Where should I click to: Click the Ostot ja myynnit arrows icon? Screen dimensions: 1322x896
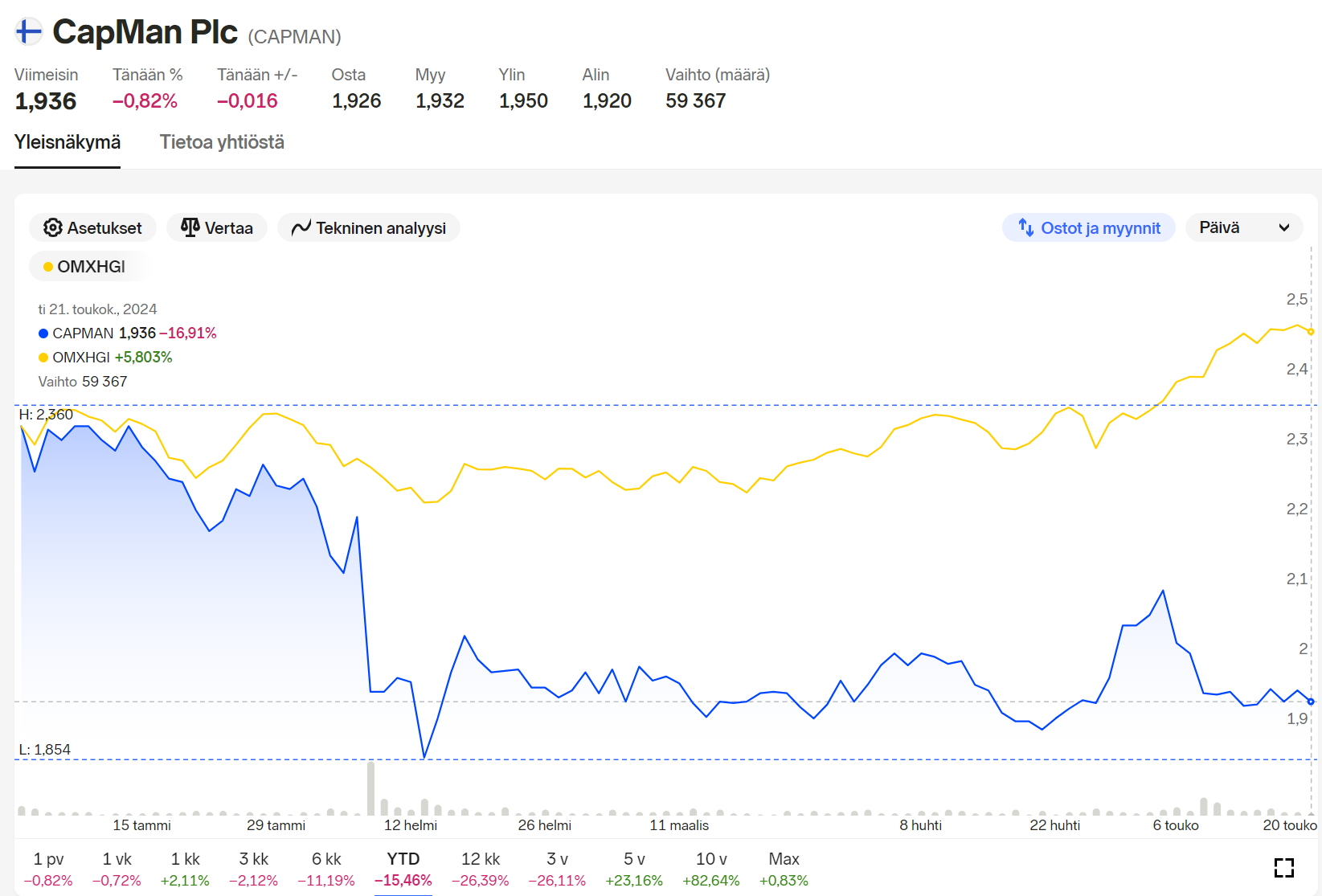[1026, 227]
